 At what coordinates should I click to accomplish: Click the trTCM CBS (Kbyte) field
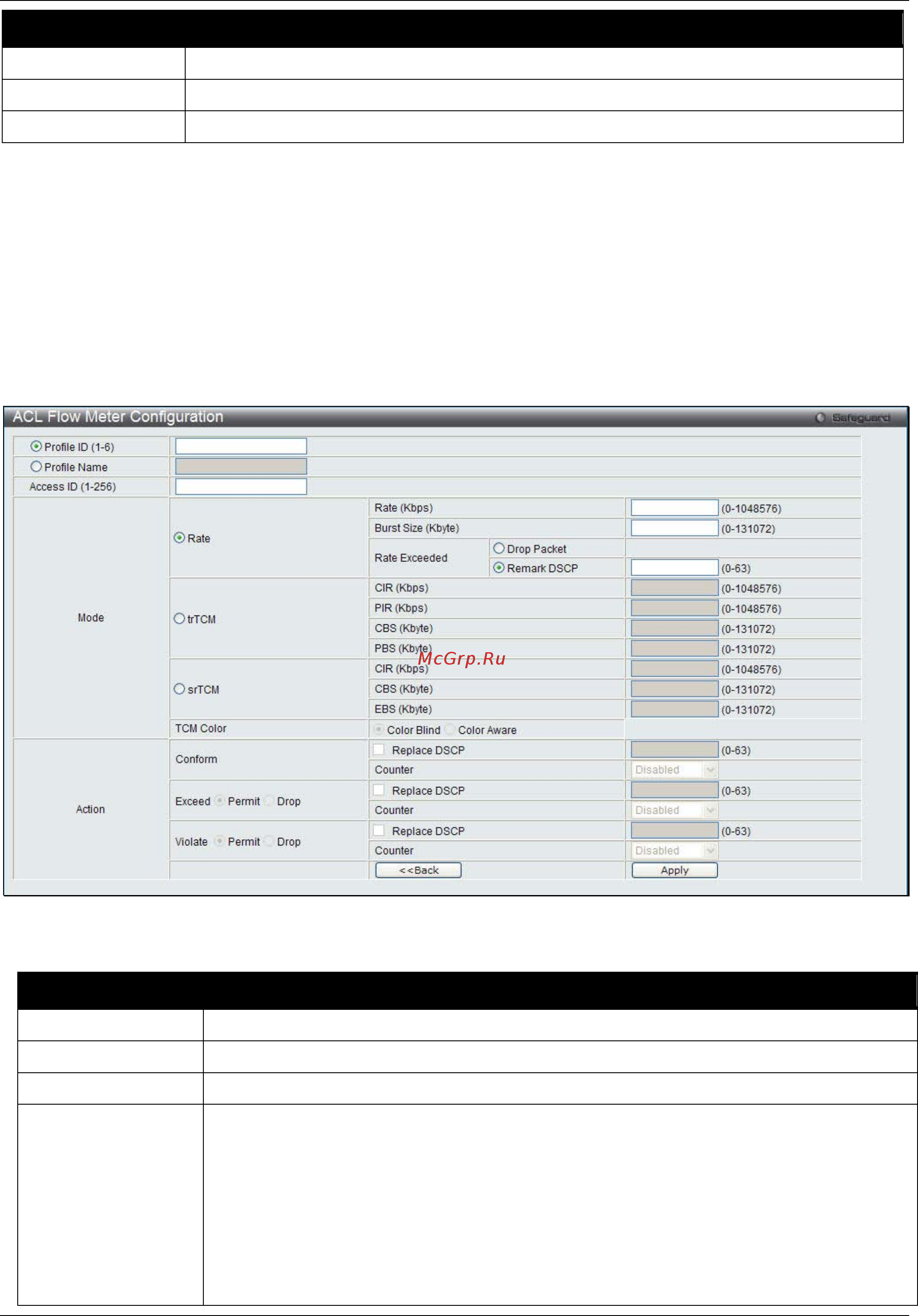(x=674, y=628)
